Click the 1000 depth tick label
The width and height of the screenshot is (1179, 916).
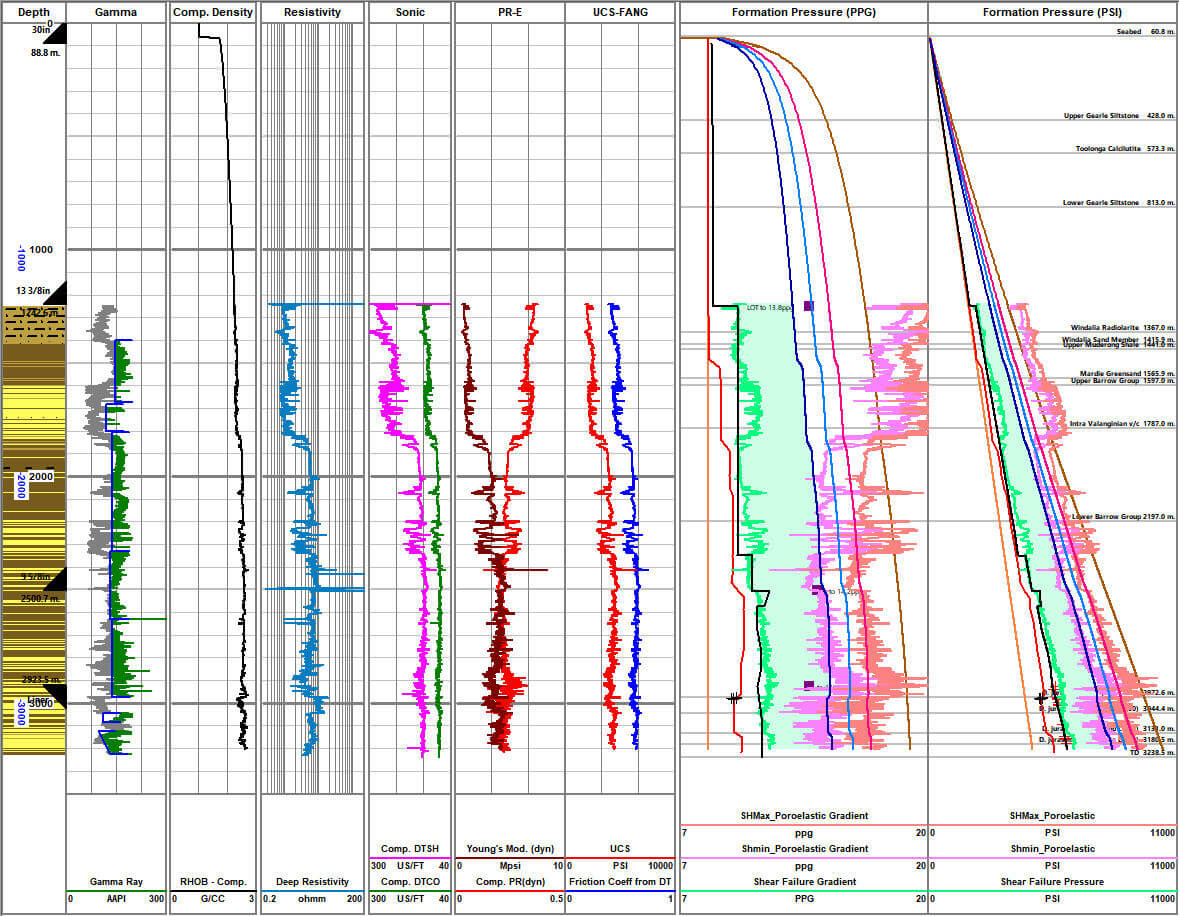41,250
